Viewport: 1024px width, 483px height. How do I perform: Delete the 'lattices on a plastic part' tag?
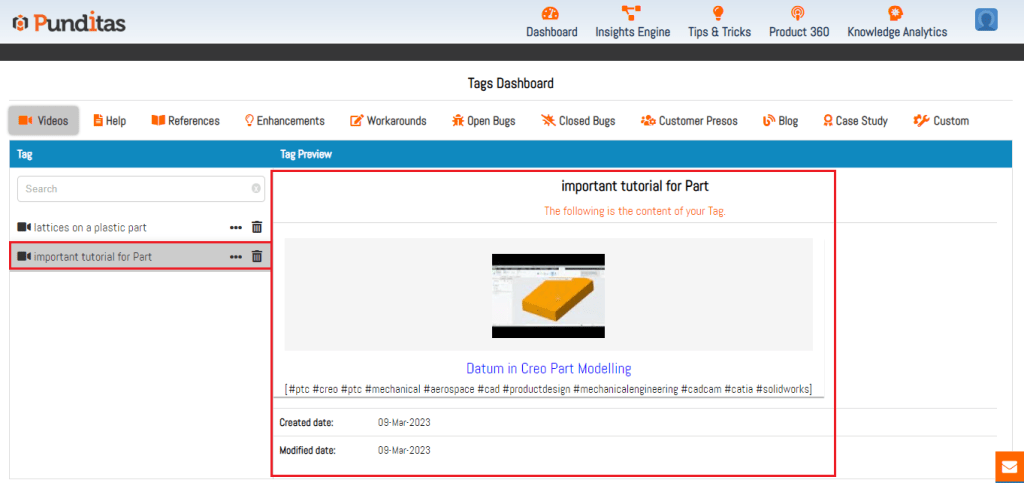(x=257, y=227)
